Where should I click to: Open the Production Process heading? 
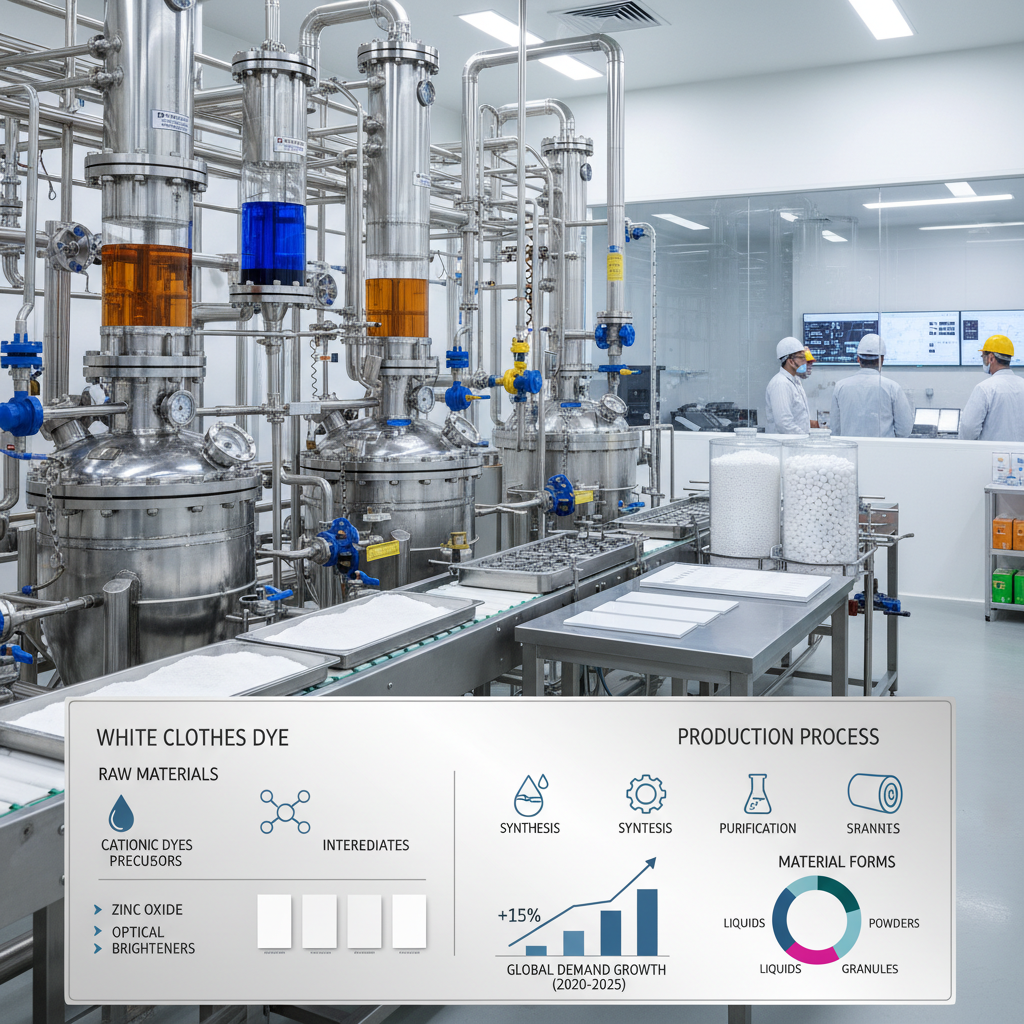point(778,737)
